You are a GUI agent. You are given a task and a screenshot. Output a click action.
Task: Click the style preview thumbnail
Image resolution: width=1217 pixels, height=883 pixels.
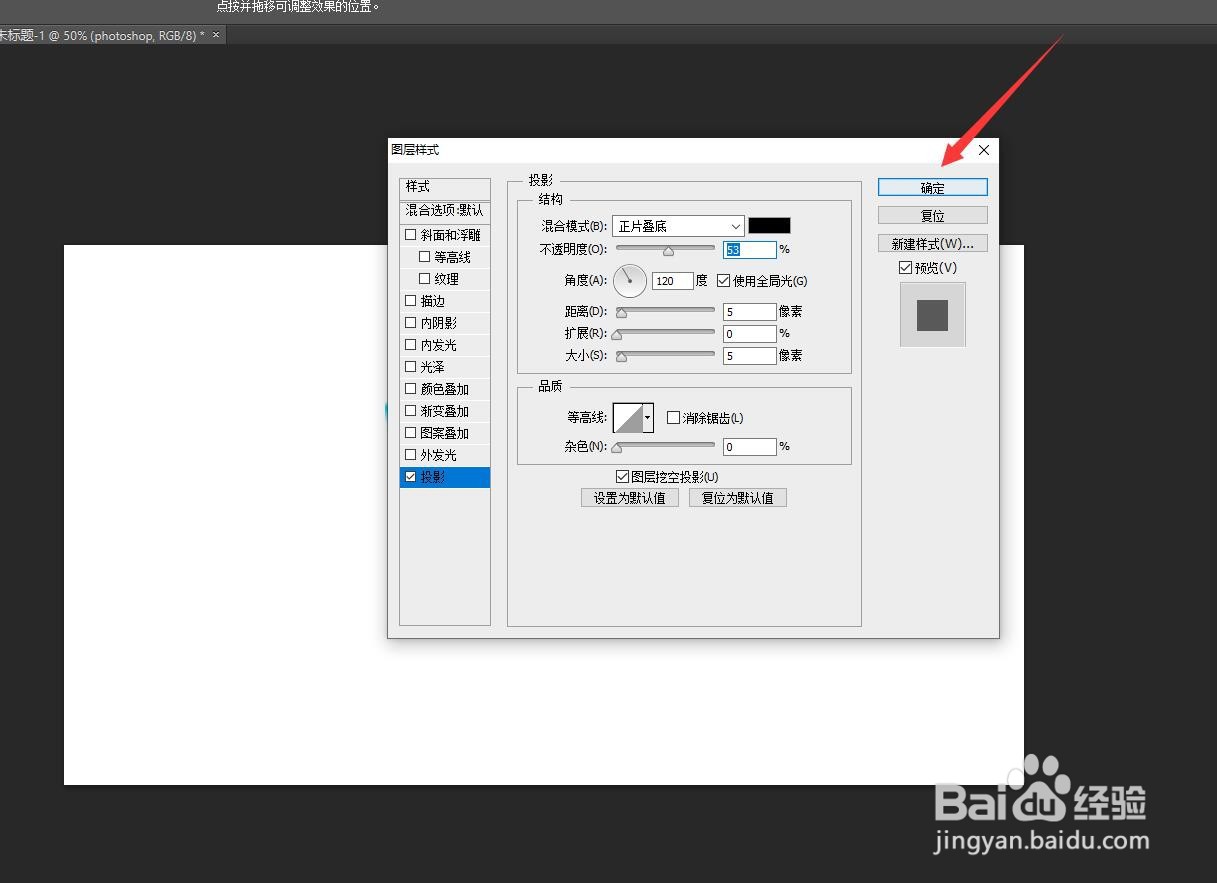click(932, 315)
